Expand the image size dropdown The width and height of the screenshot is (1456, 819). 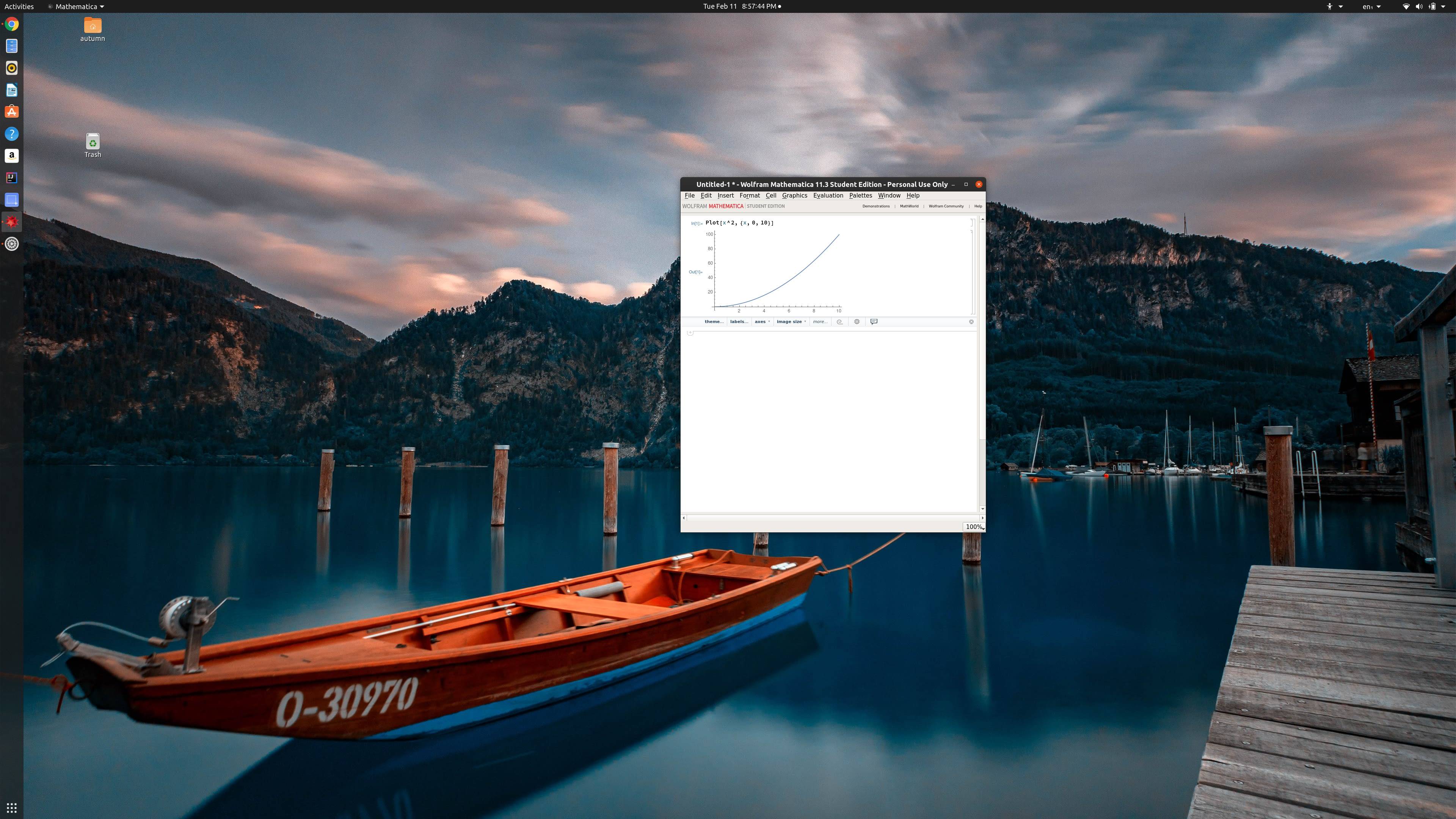tap(791, 322)
